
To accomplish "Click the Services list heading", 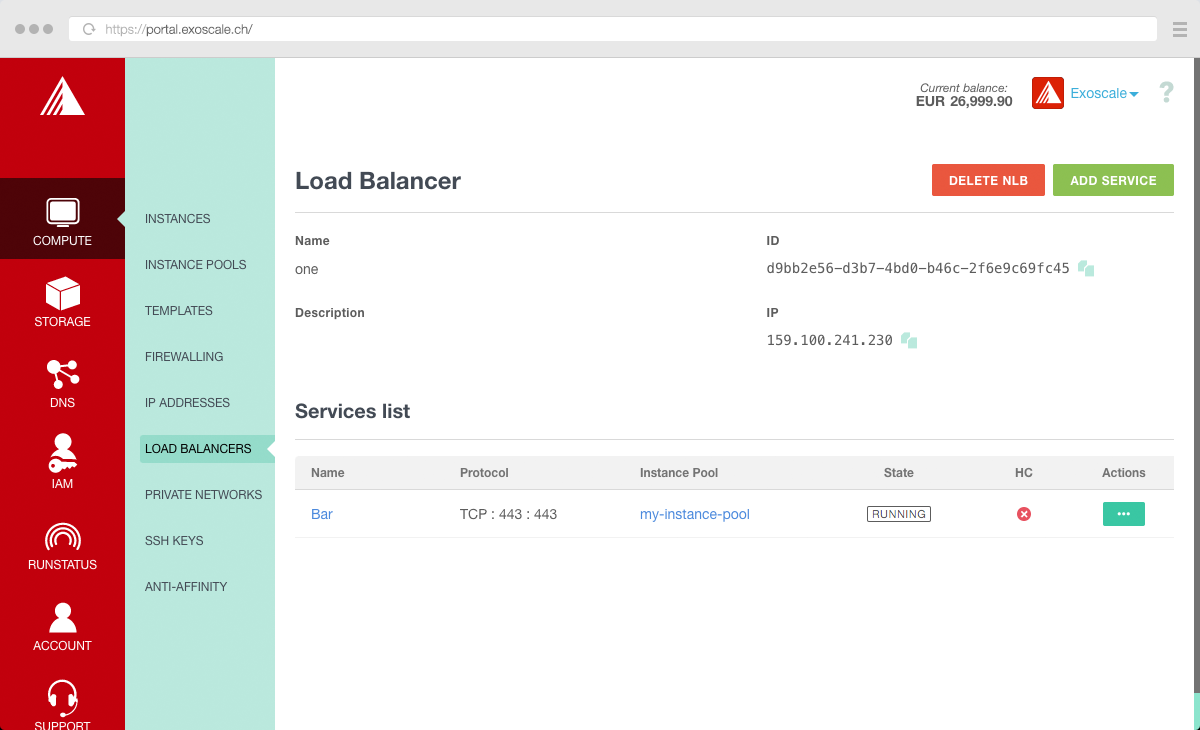I will pos(352,411).
